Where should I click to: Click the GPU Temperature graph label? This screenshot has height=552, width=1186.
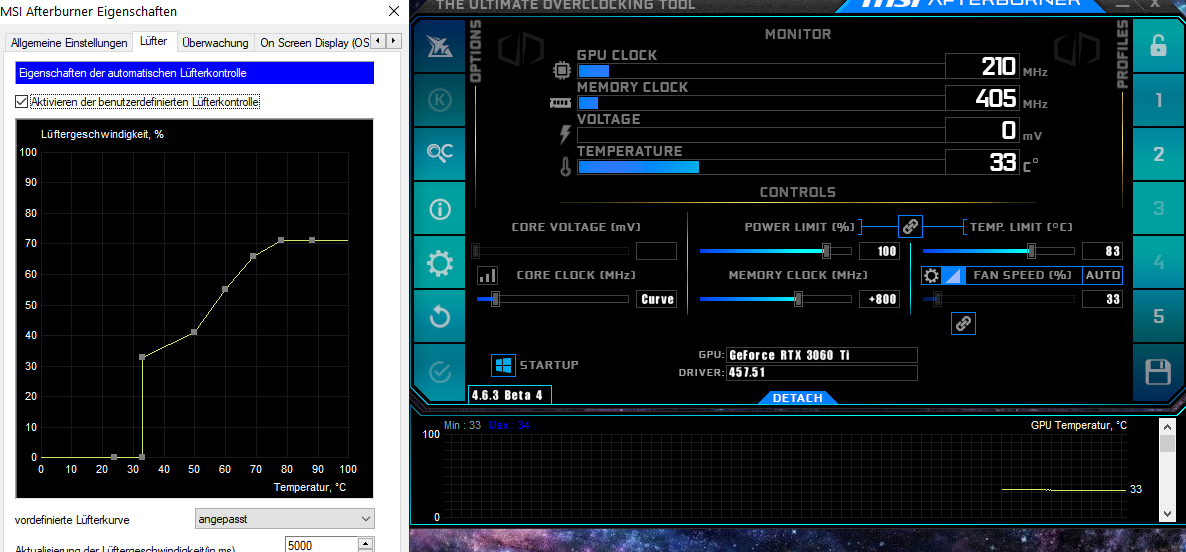[x=1079, y=426]
